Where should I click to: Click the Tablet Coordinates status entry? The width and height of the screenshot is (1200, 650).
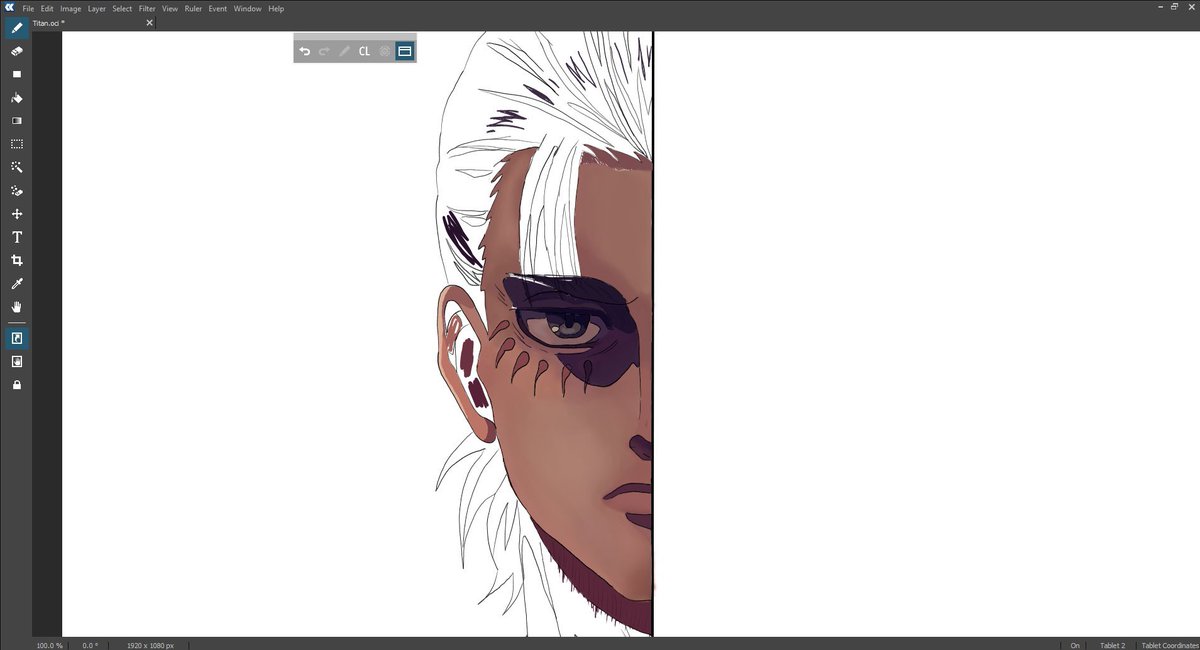[1168, 645]
